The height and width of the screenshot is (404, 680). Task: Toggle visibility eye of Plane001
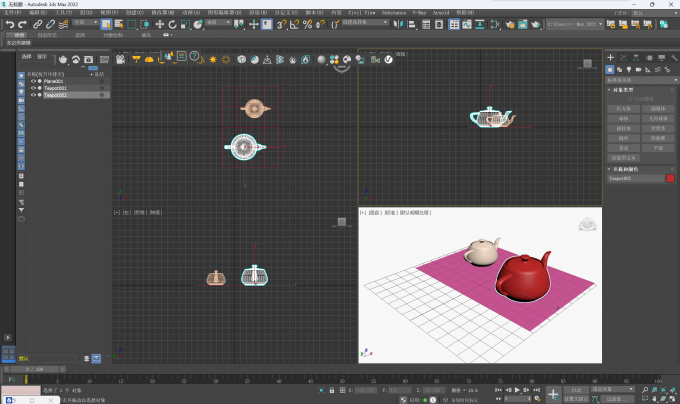pyautogui.click(x=32, y=81)
